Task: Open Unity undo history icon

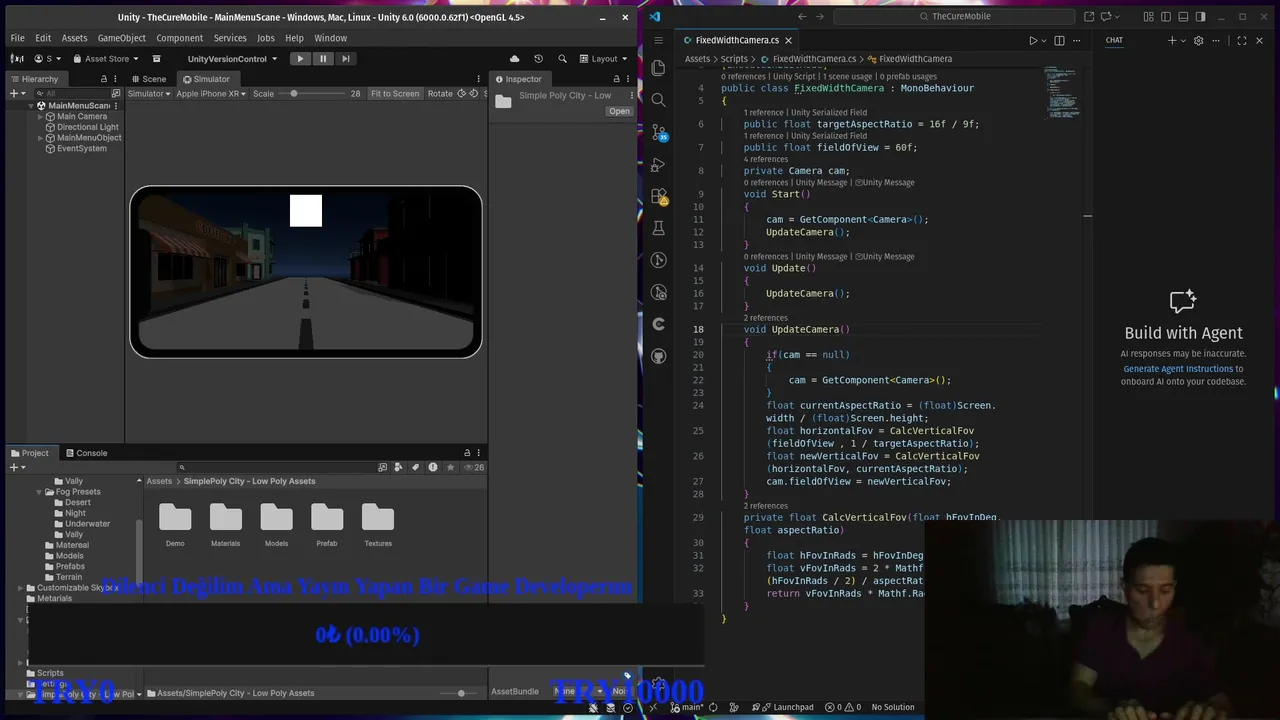Action: coord(538,59)
